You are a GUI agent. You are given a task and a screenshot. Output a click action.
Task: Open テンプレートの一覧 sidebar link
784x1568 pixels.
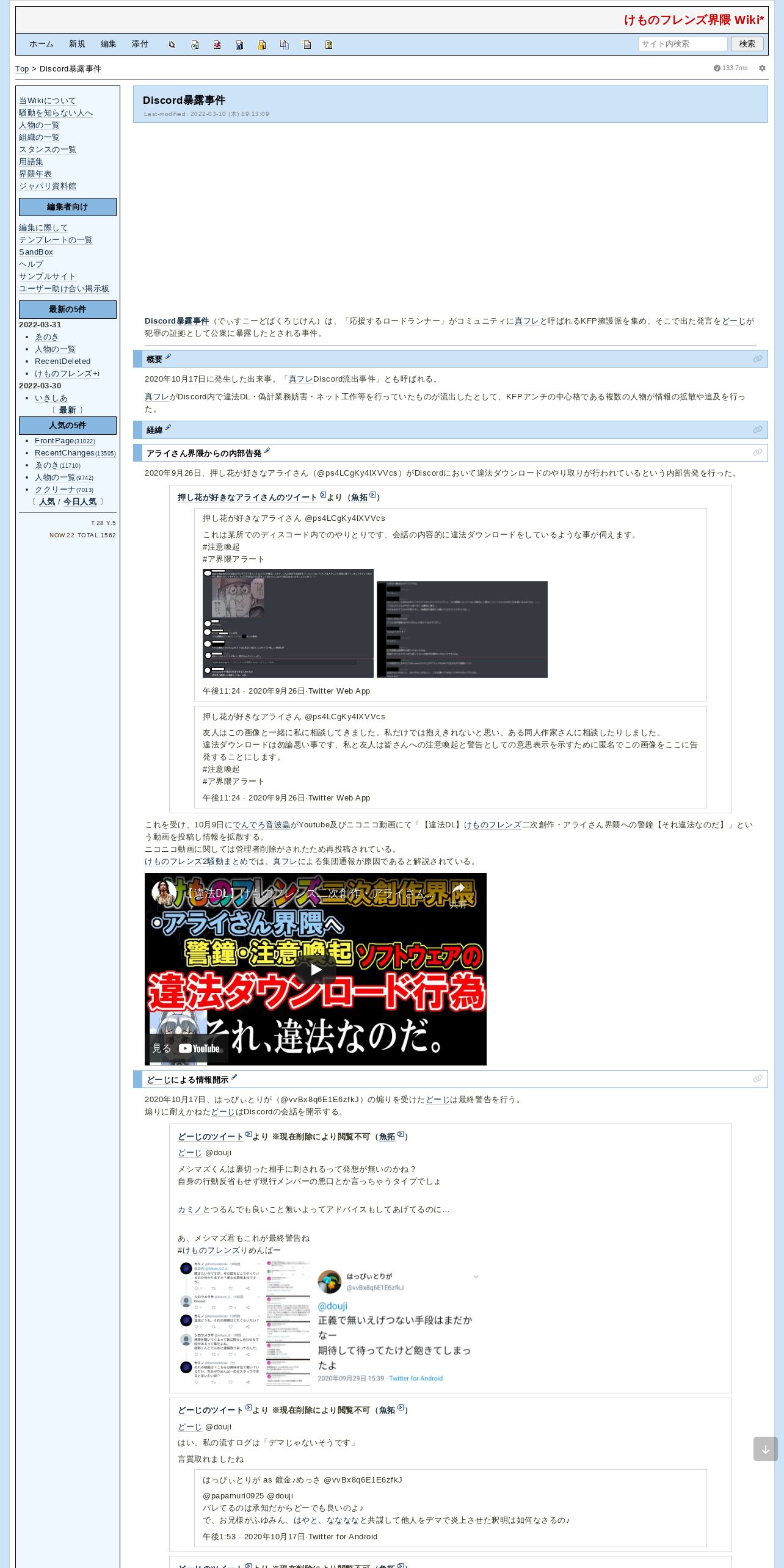pyautogui.click(x=56, y=240)
